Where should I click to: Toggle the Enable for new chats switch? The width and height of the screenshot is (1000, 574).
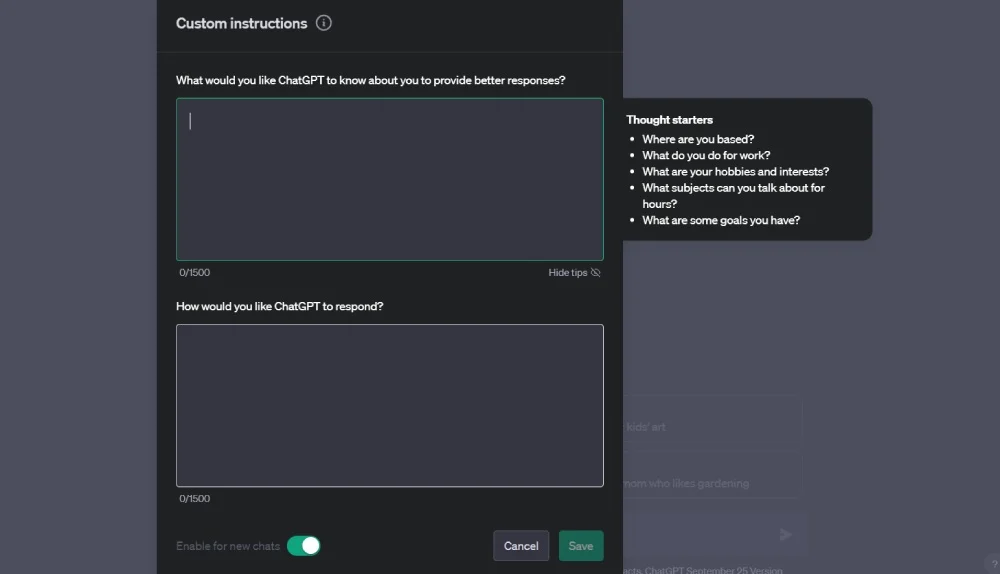[303, 545]
